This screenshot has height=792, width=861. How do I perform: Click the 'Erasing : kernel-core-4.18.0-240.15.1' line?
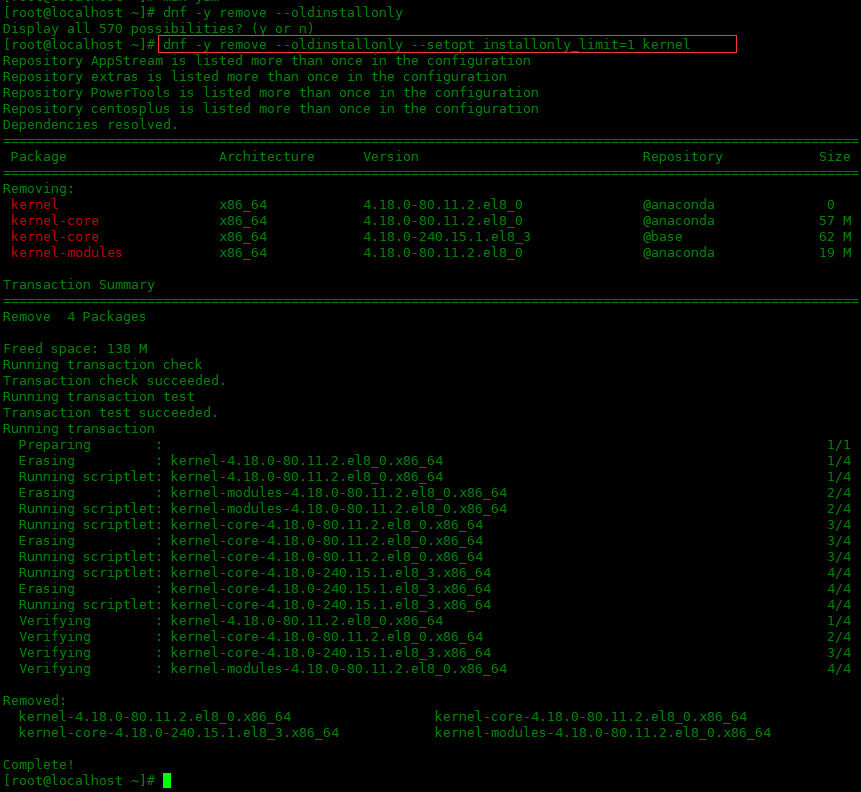434,589
